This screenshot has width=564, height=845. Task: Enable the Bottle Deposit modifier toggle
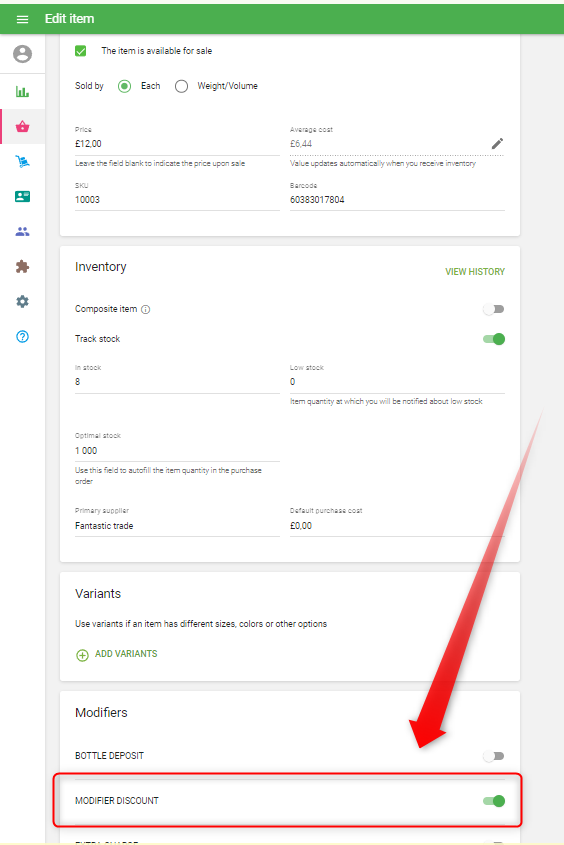point(493,756)
